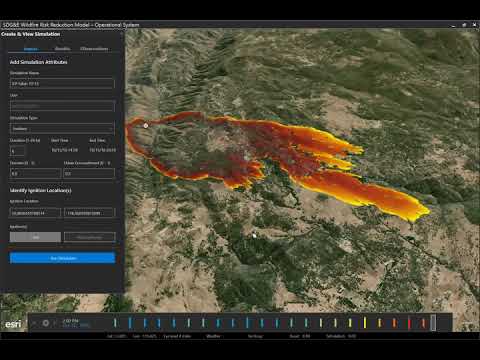The height and width of the screenshot is (360, 480).
Task: Click the tallest bright yellow timeline marker
Action: 365,323
